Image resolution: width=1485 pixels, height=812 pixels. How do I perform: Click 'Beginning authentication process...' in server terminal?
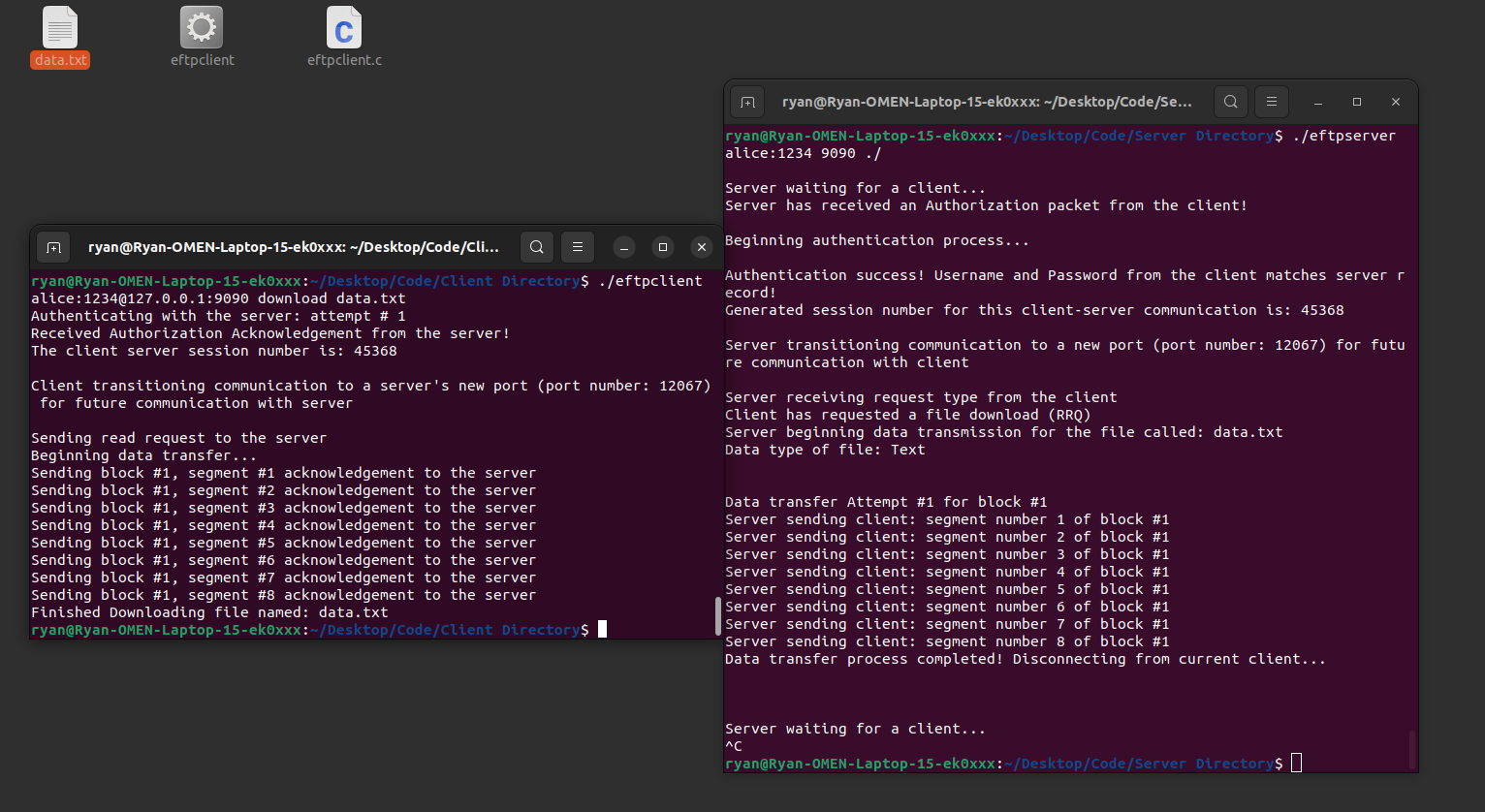pyautogui.click(x=877, y=240)
